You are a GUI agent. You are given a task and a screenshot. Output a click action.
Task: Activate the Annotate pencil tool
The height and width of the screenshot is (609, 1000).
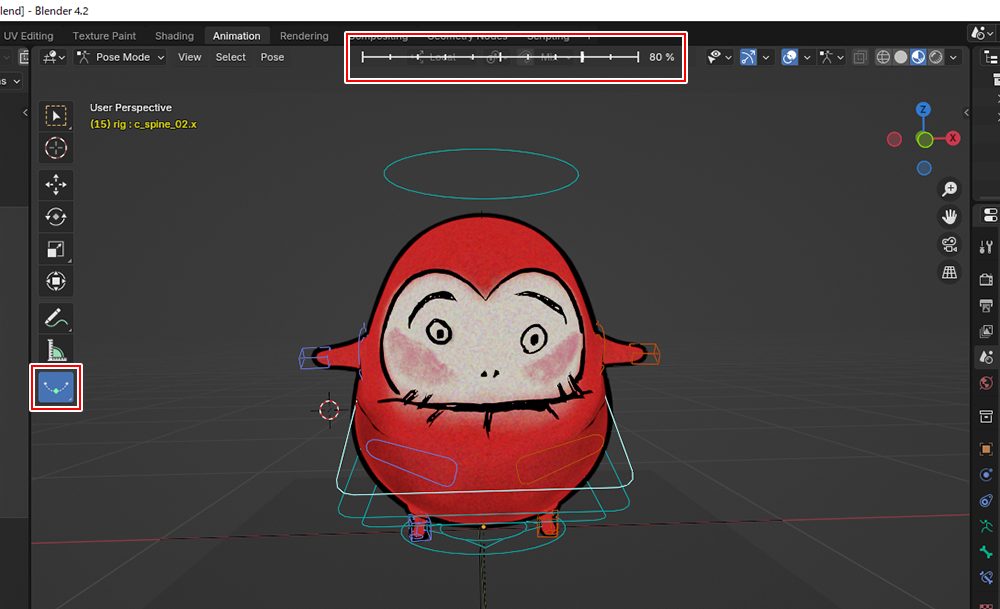(x=56, y=318)
